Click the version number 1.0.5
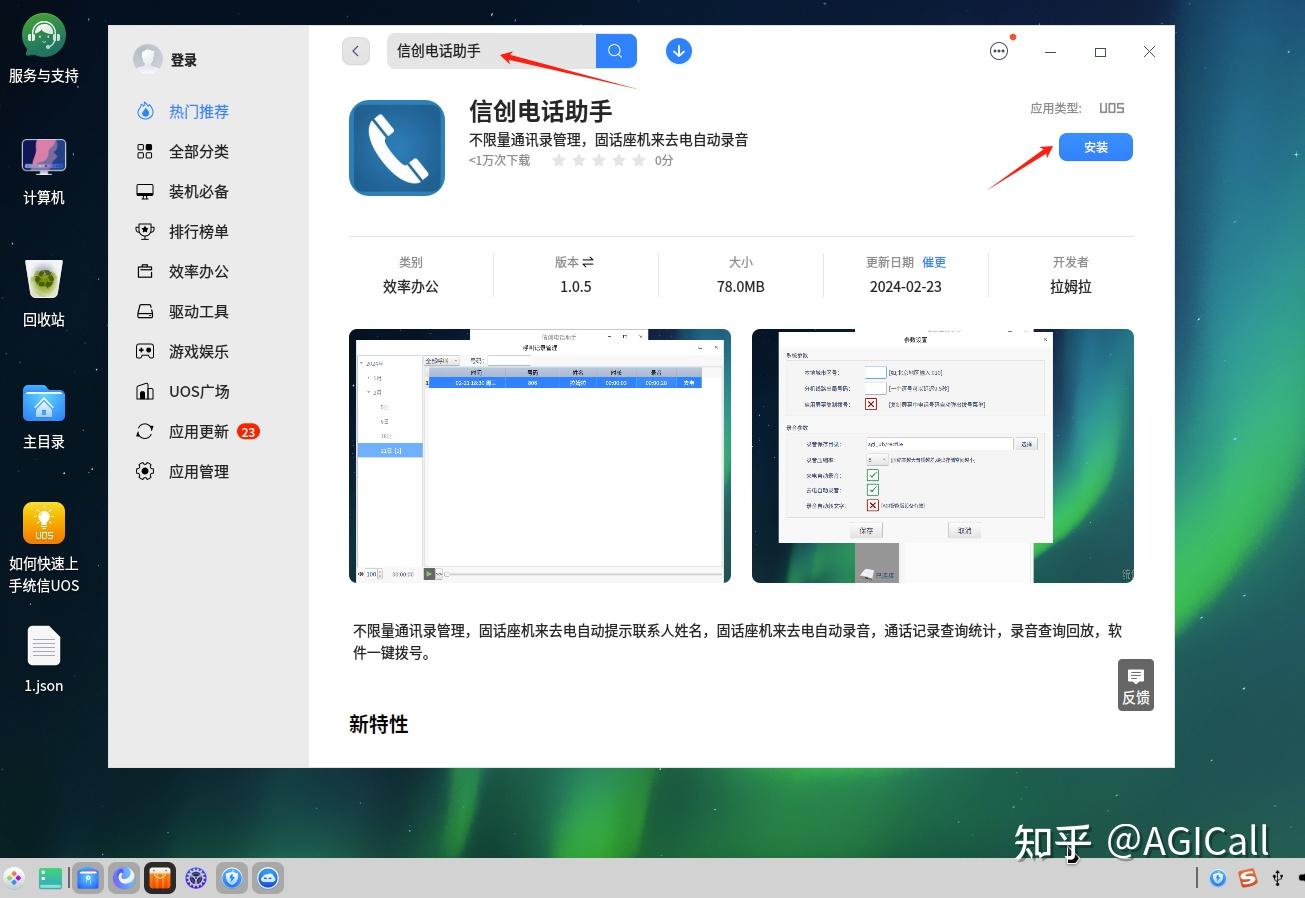1305x898 pixels. pyautogui.click(x=576, y=286)
